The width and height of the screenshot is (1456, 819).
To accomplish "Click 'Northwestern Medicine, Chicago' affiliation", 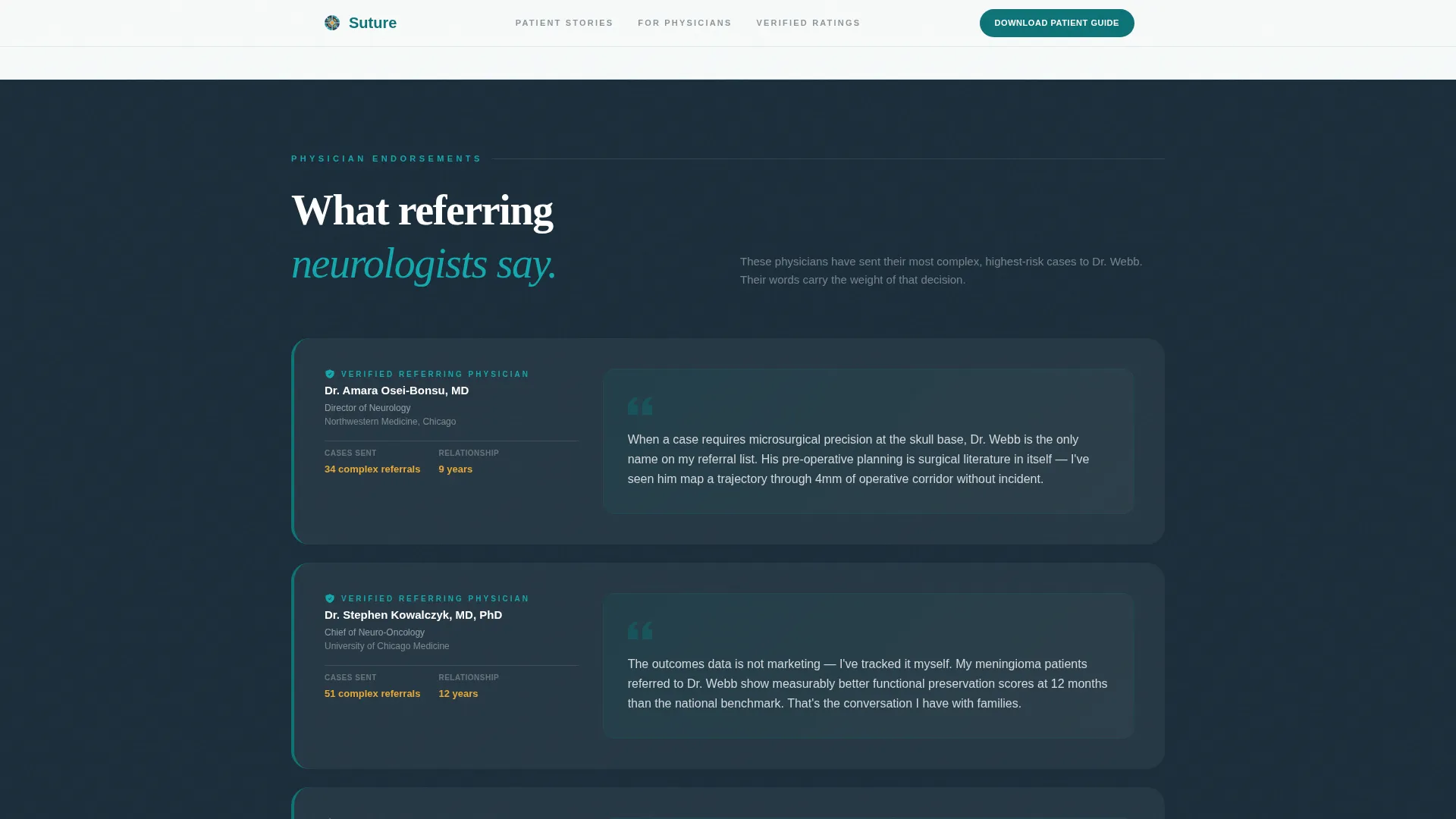I will coord(391,422).
